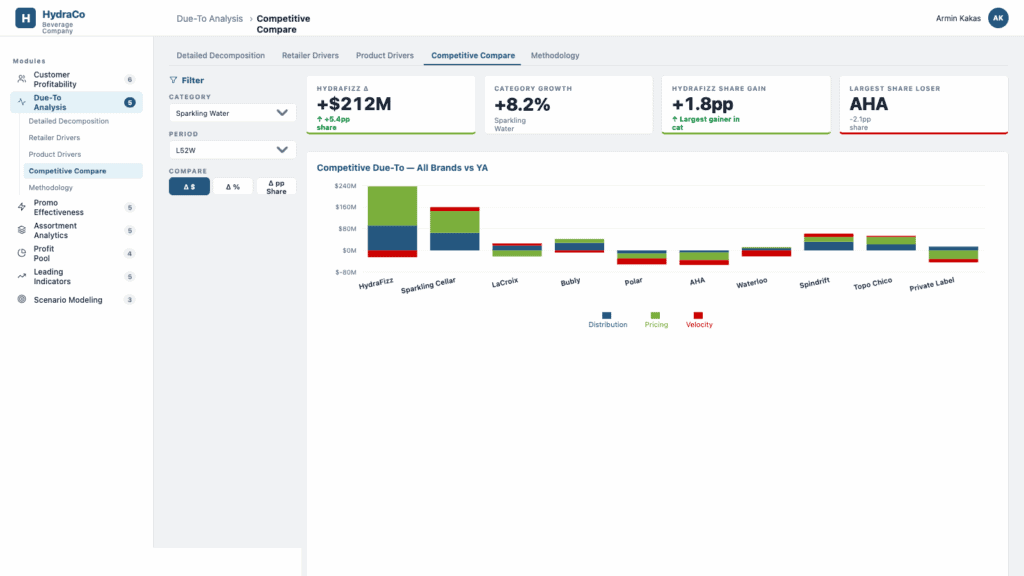Click the Polar red velocity bar segment
Image resolution: width=1024 pixels, height=576 pixels.
pos(641,261)
